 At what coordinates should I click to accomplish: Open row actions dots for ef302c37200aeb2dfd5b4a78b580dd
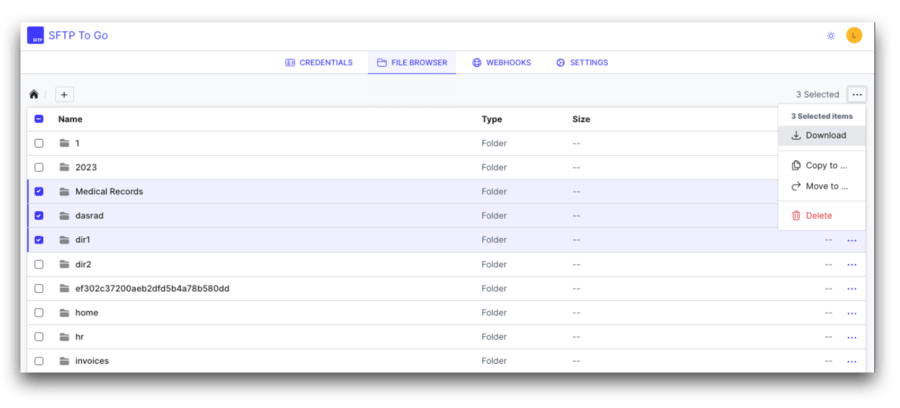click(852, 289)
